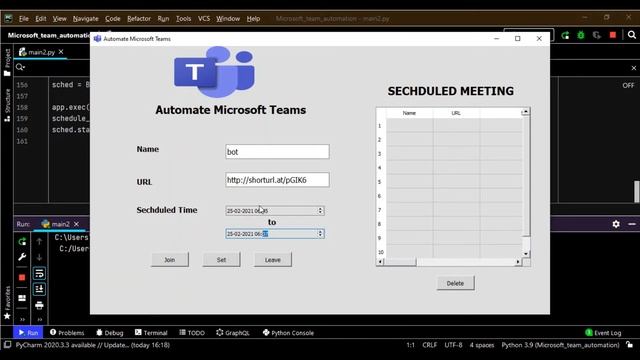Open the Refactor menu in PyCharm
The width and height of the screenshot is (640, 360).
click(x=139, y=19)
